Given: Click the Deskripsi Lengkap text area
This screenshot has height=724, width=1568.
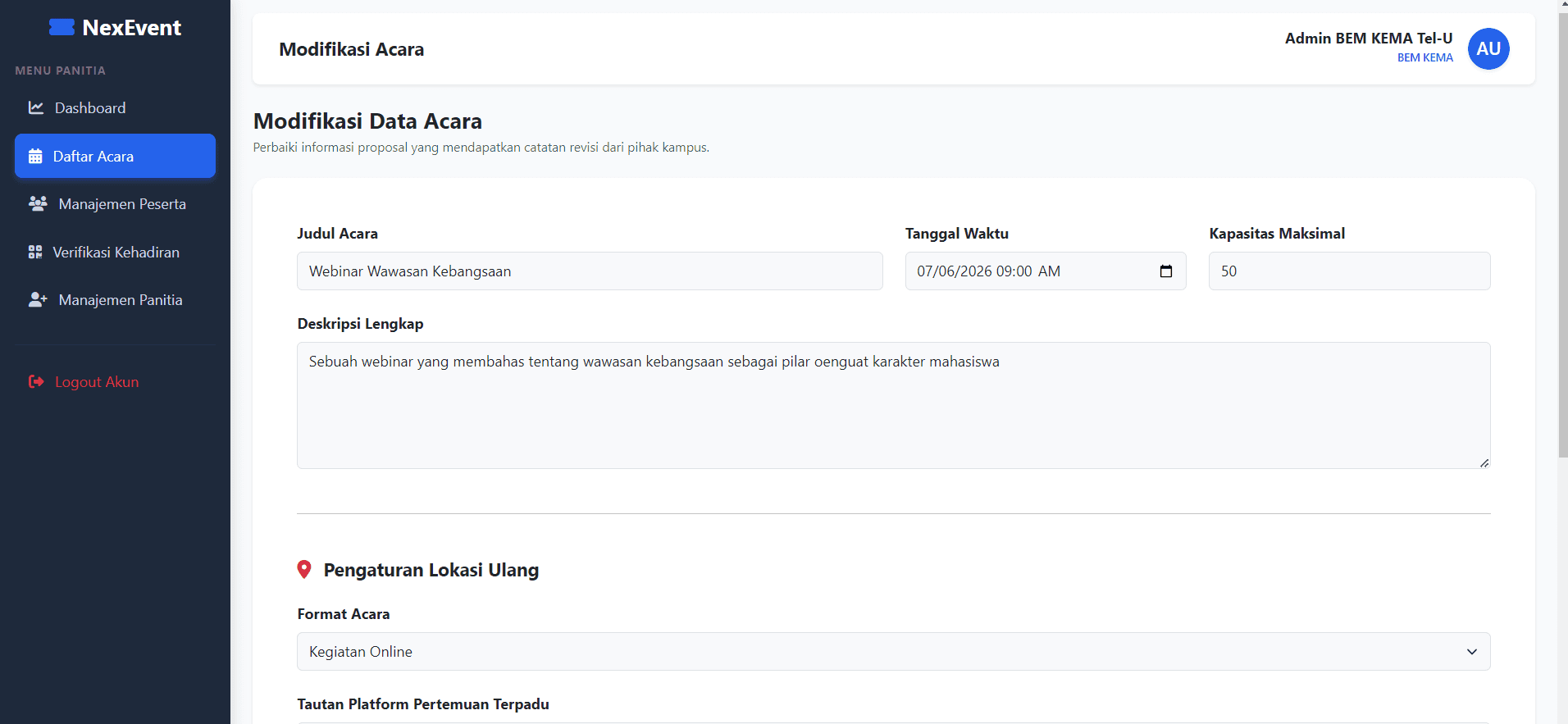Looking at the screenshot, I should click(893, 406).
